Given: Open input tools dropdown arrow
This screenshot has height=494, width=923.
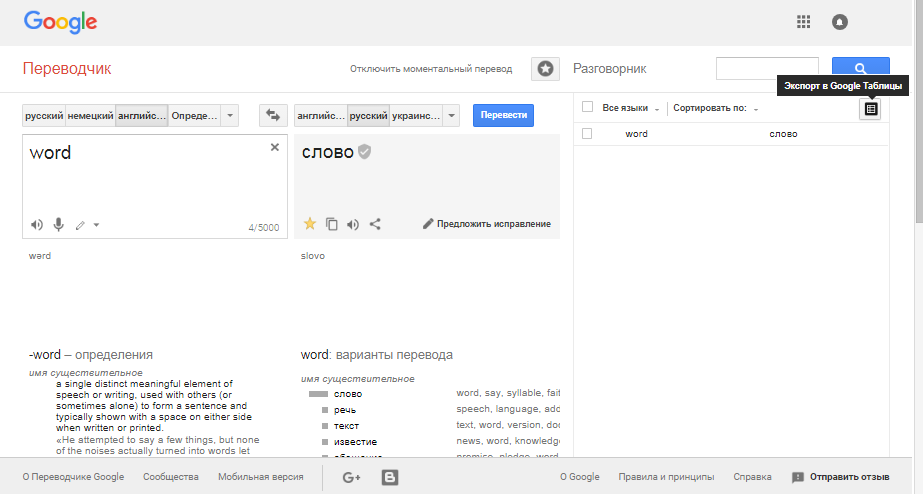Looking at the screenshot, I should click(97, 225).
